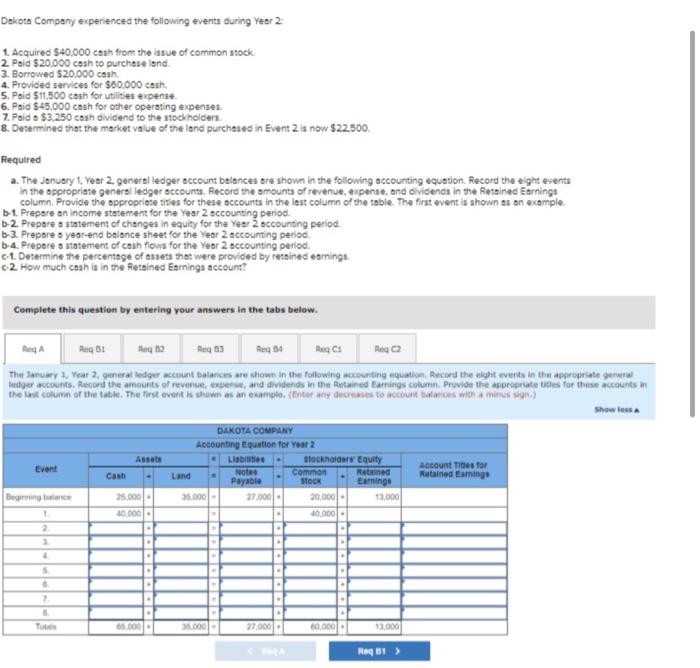Click the Account Titles cell for event 3

(454, 542)
